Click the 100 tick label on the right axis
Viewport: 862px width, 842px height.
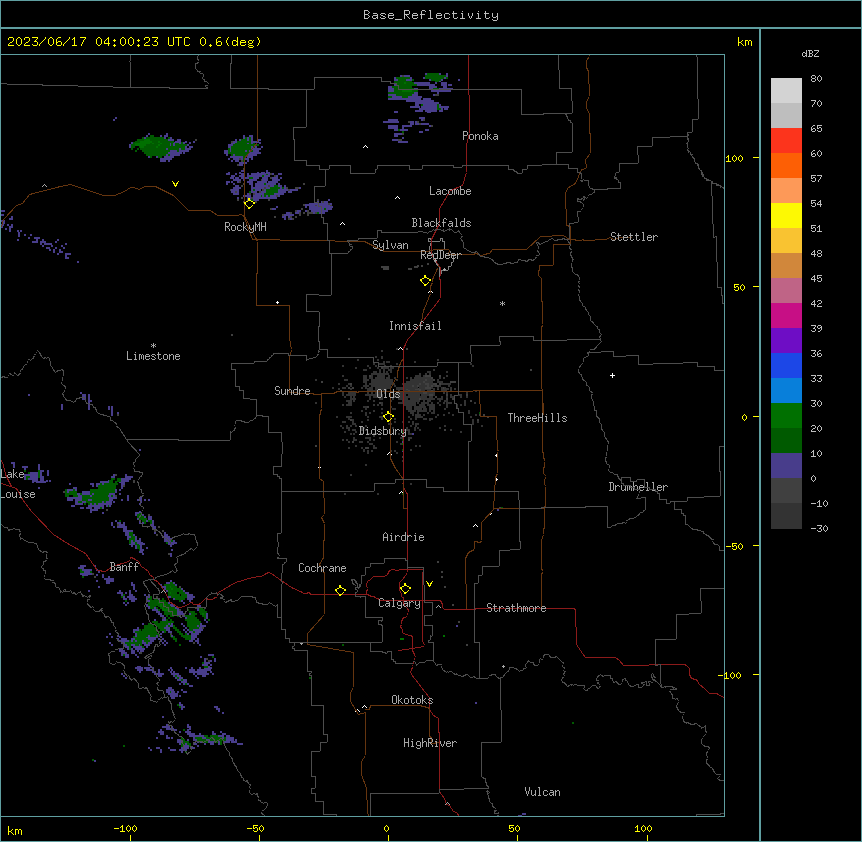pos(734,158)
